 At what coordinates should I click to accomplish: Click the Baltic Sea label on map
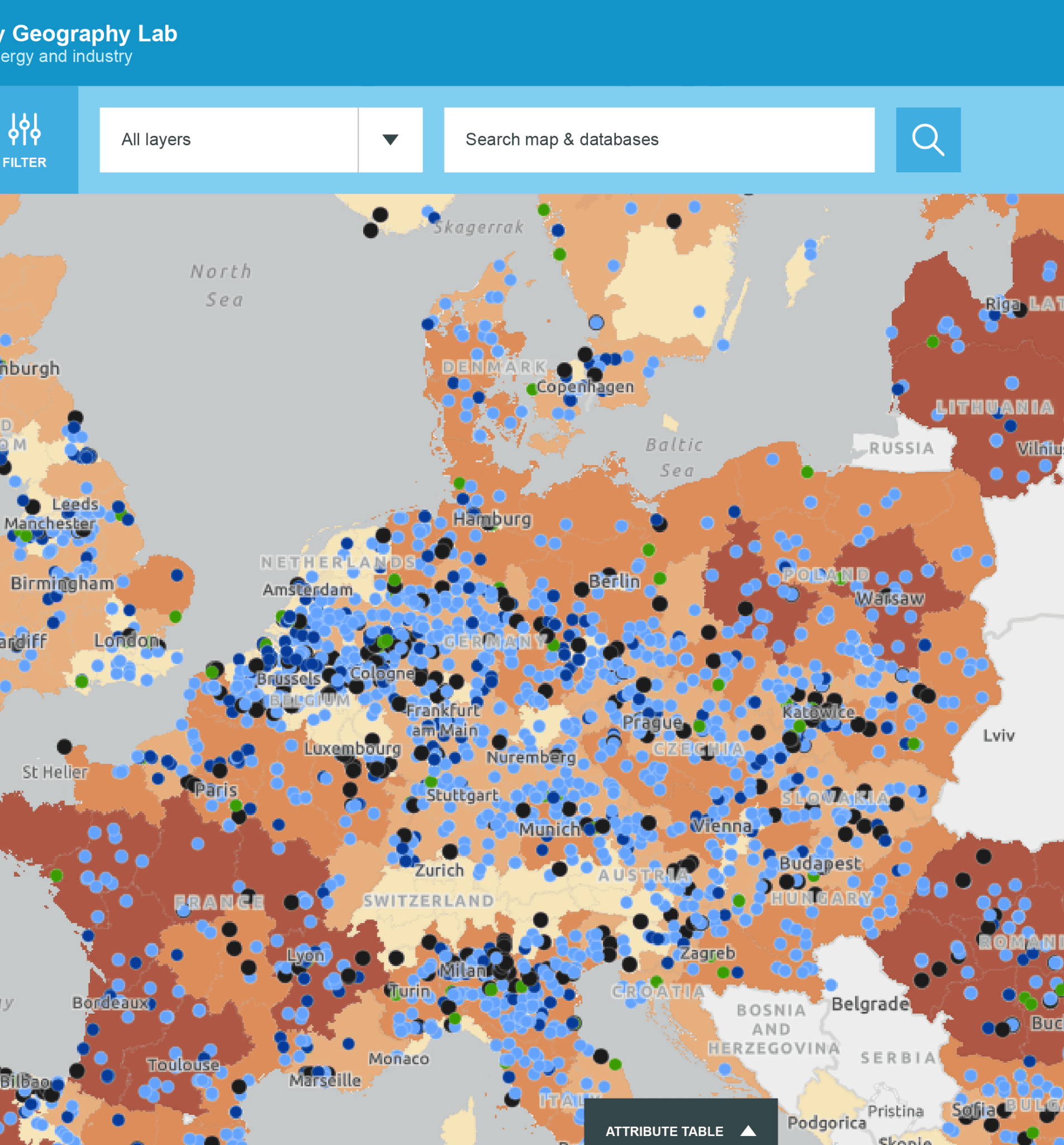tap(674, 458)
